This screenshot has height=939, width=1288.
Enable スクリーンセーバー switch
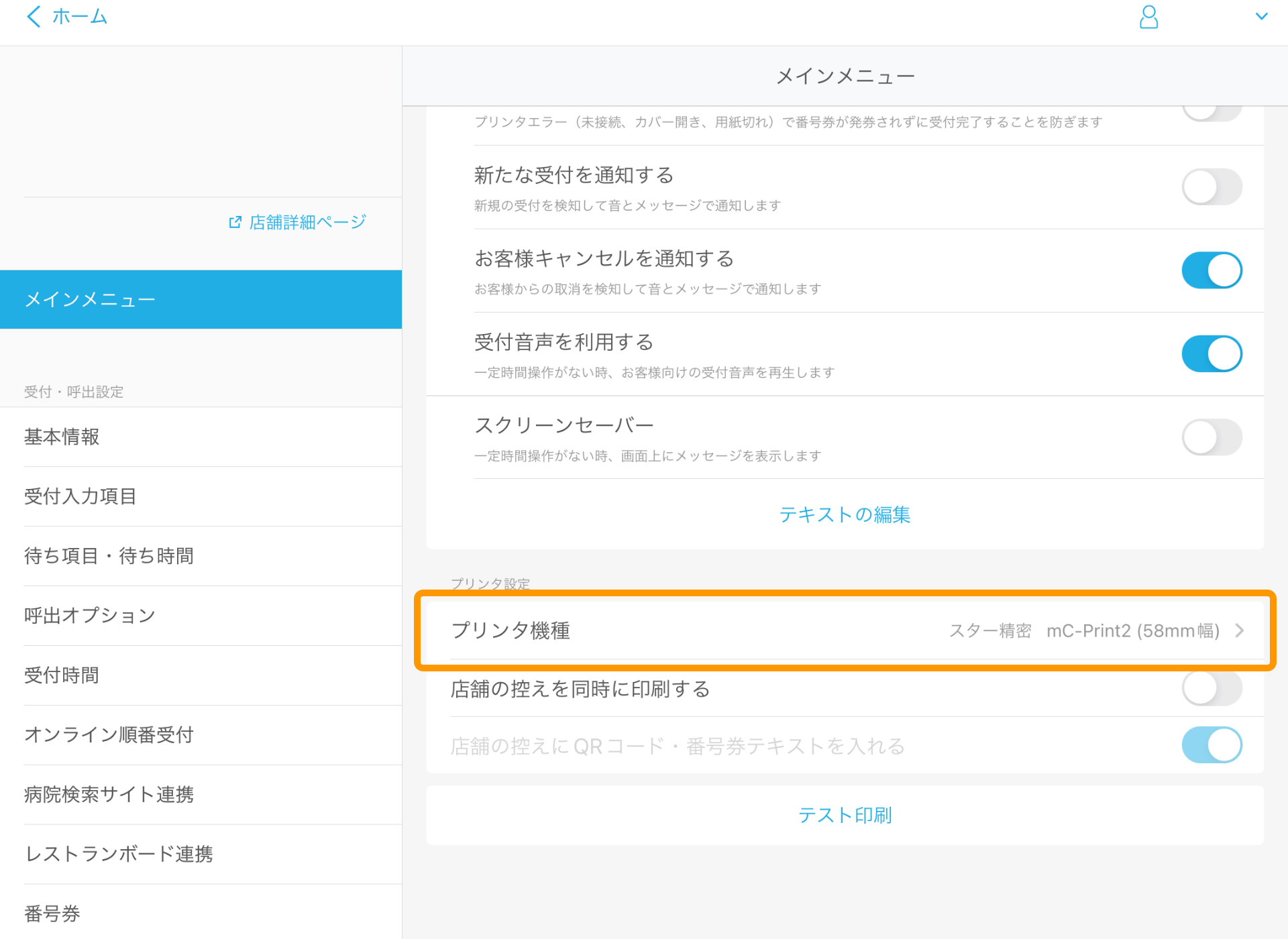(1212, 437)
